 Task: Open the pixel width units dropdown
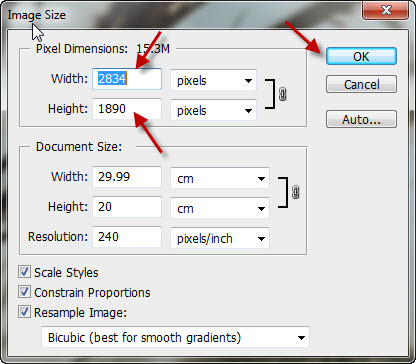click(x=213, y=80)
